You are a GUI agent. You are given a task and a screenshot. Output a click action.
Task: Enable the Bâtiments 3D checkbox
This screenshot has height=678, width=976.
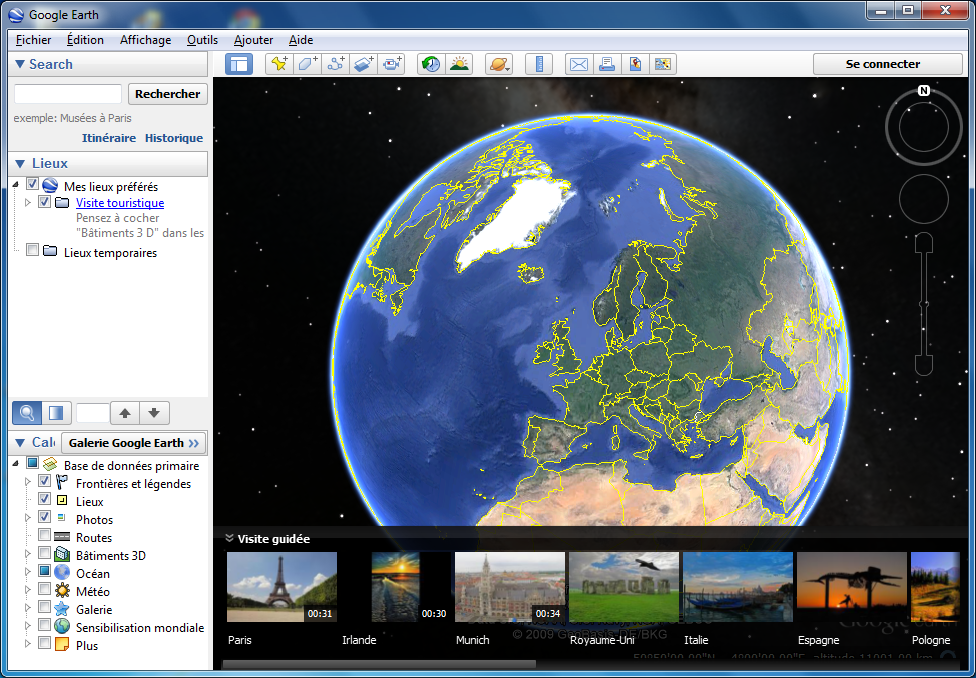[44, 553]
